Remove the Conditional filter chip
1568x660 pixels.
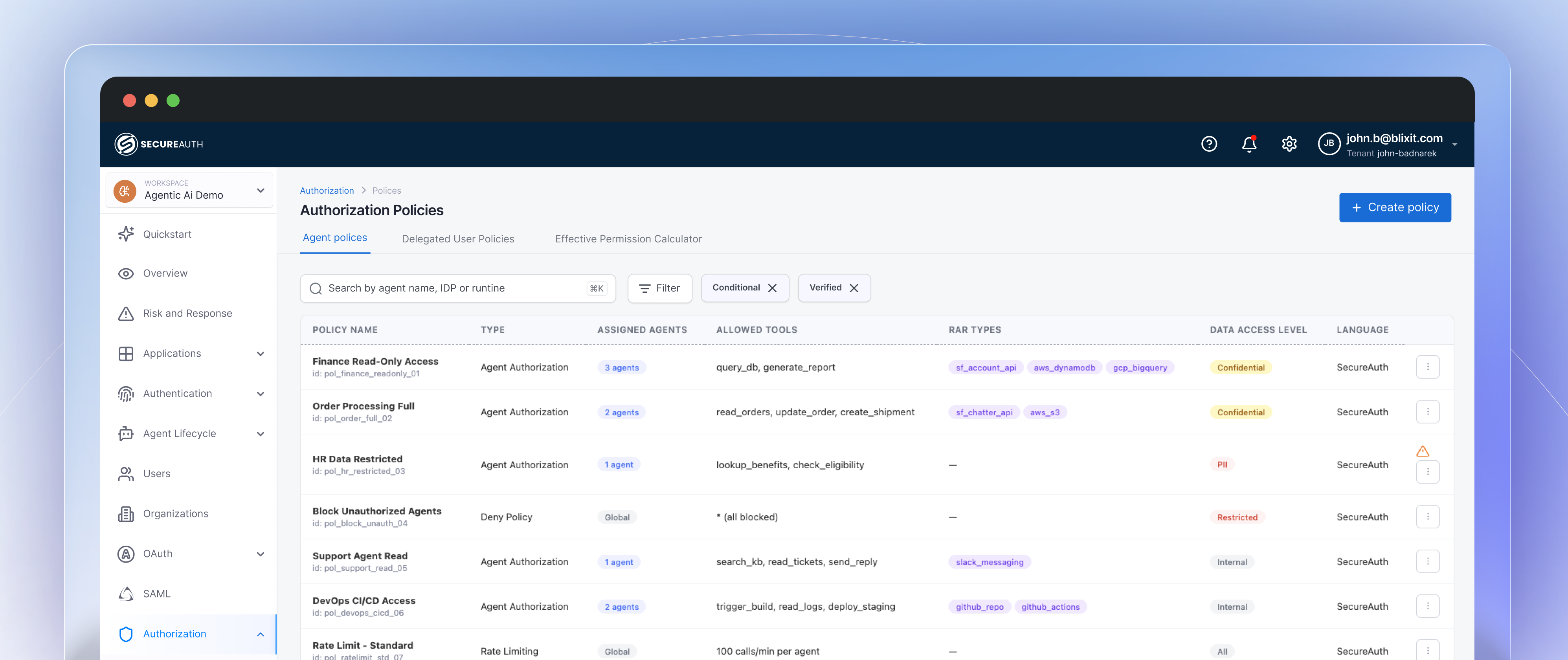(x=773, y=288)
